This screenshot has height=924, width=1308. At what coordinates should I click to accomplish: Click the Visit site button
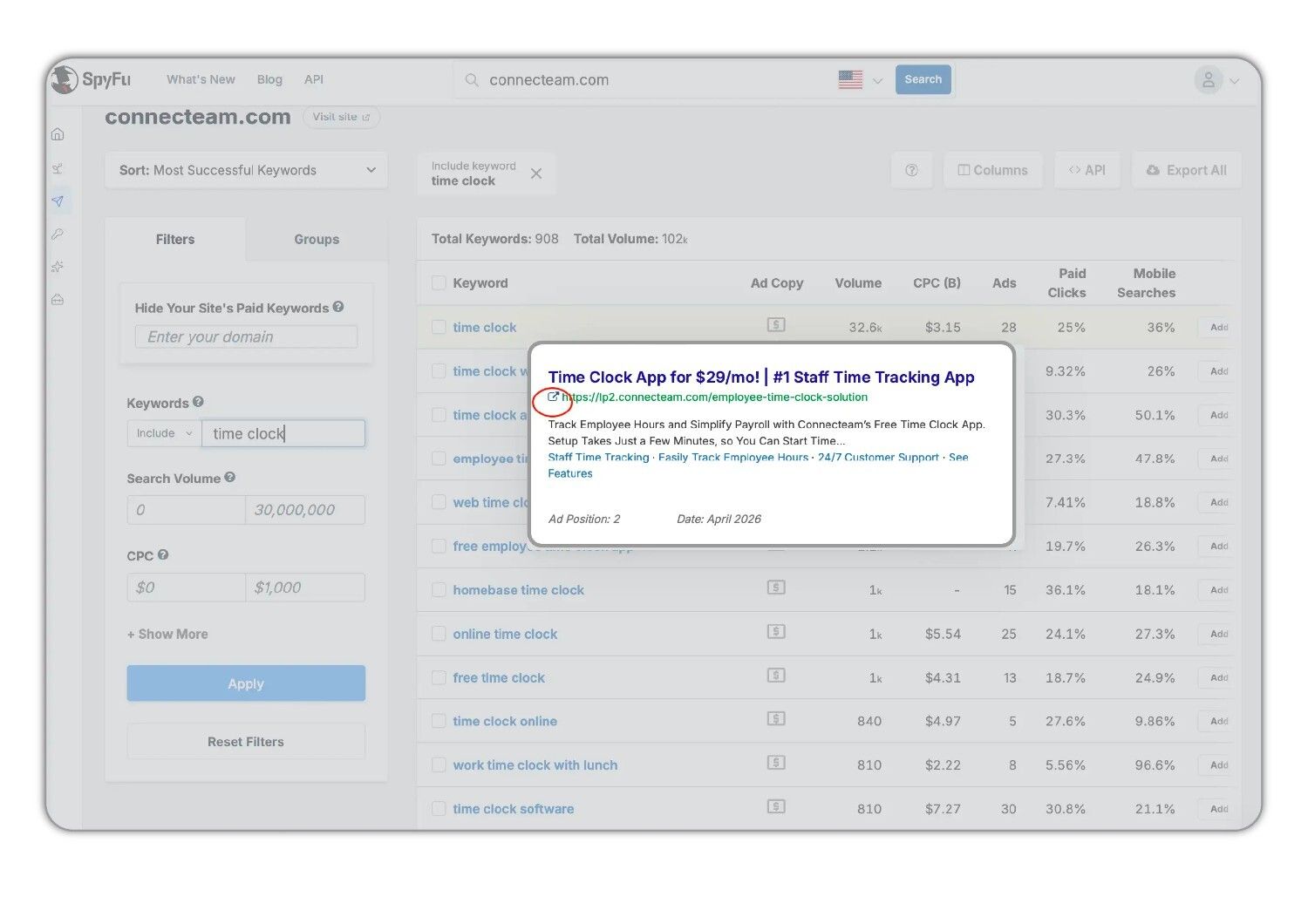341,117
